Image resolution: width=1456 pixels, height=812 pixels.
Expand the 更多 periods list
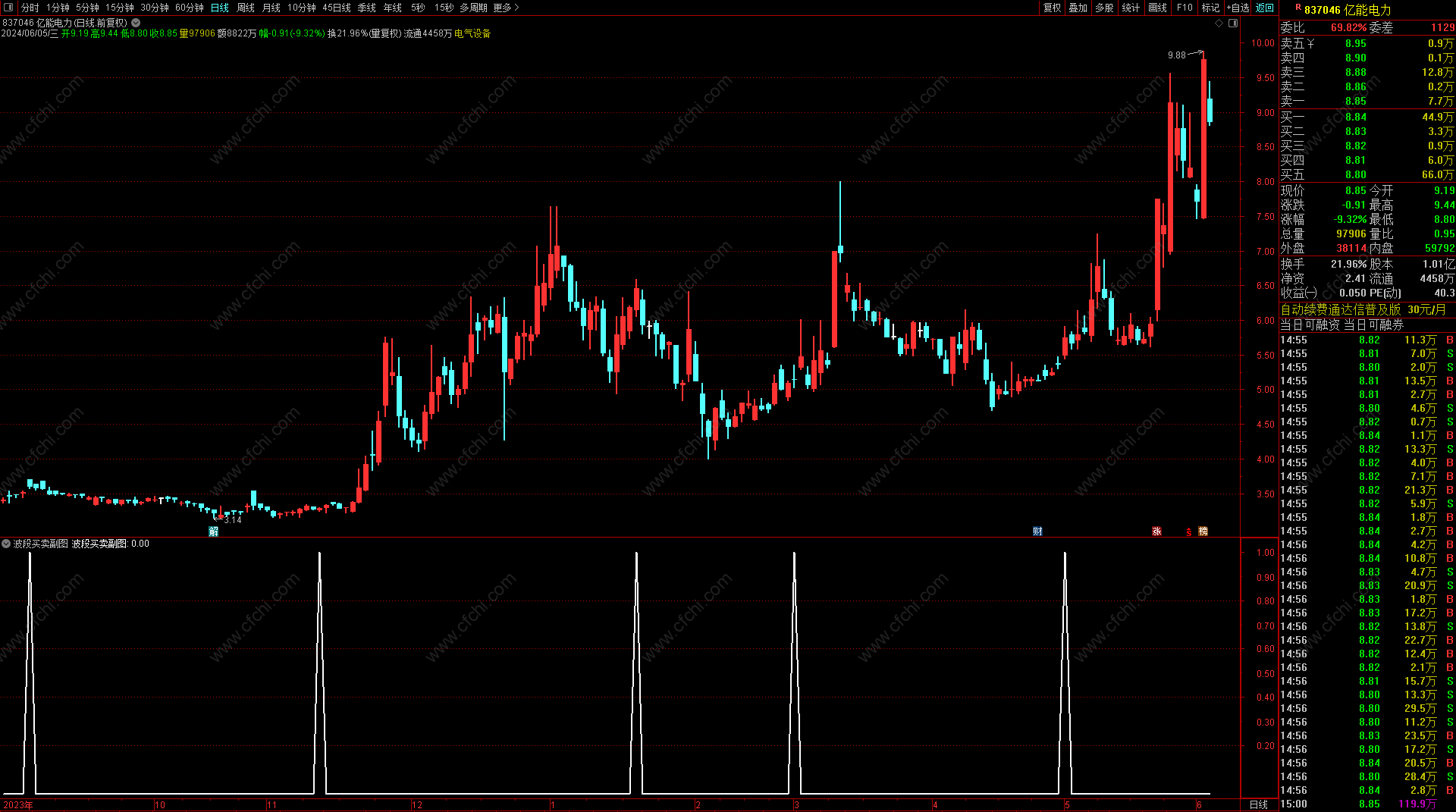pos(506,8)
